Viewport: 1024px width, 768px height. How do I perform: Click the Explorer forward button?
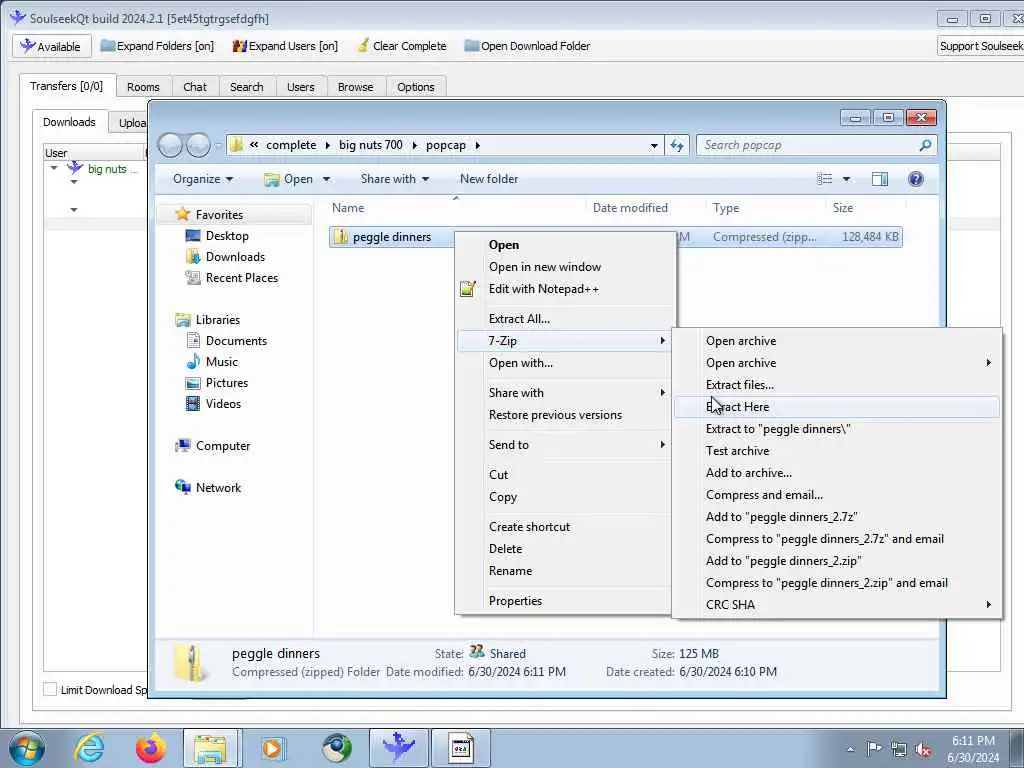coord(198,145)
